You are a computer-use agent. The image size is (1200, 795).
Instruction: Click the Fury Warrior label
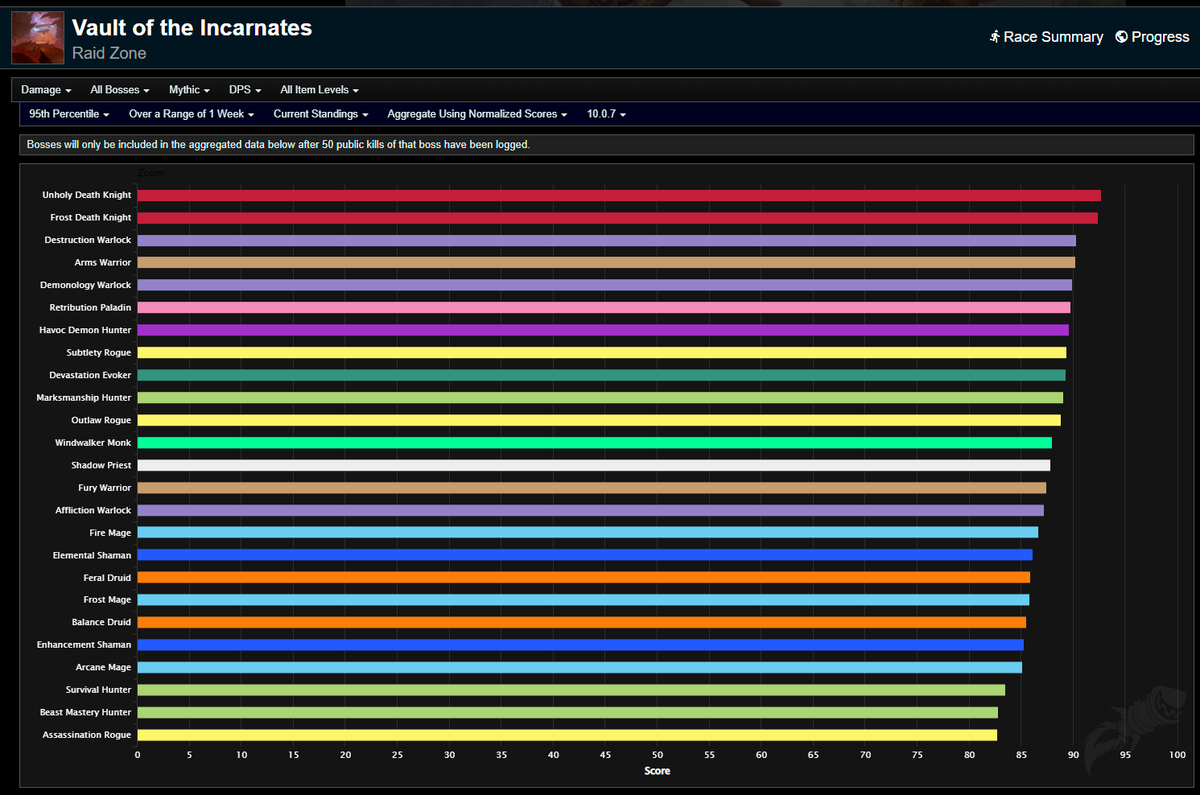105,488
